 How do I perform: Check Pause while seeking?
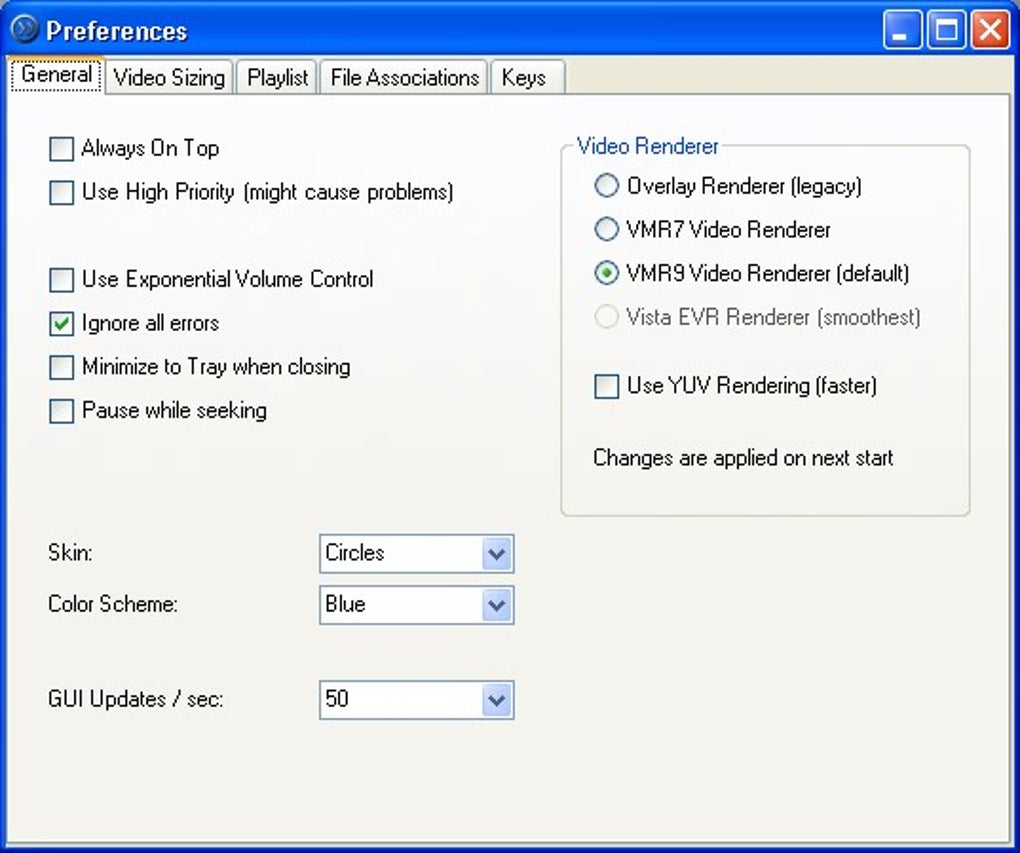pos(61,411)
